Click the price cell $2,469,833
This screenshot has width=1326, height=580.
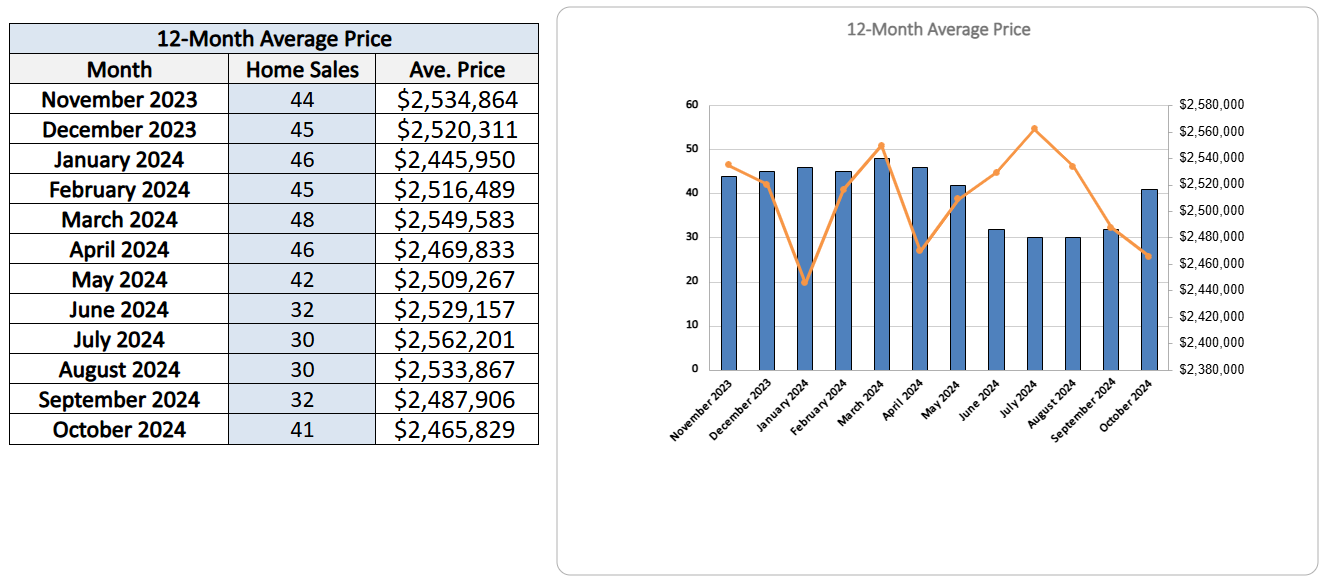pos(457,249)
